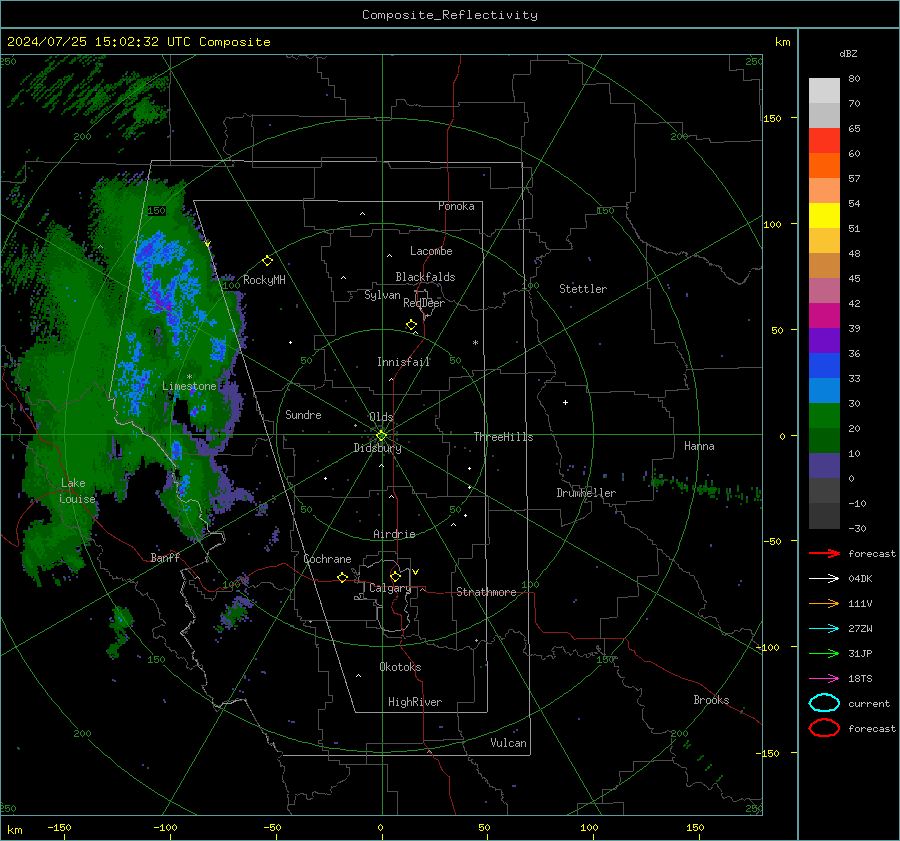Viewport: 900px width, 841px height.
Task: Click the Cochrane label
Action: pyautogui.click(x=327, y=559)
